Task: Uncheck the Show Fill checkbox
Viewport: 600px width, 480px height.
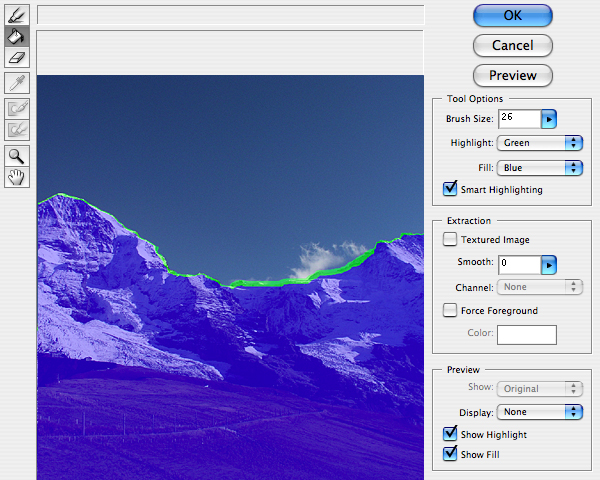Action: click(x=450, y=454)
